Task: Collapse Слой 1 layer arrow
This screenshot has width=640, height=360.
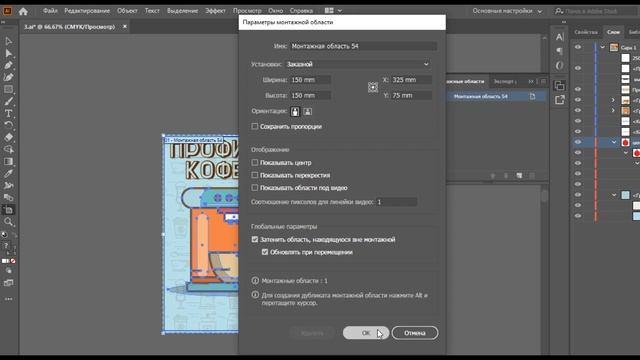Action: click(x=603, y=47)
